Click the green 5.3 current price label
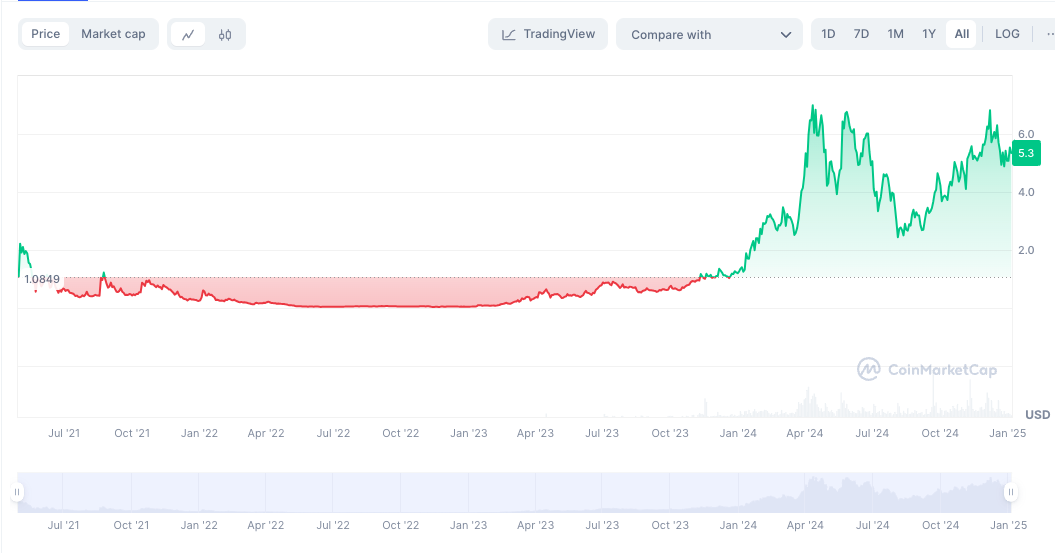 [1026, 153]
